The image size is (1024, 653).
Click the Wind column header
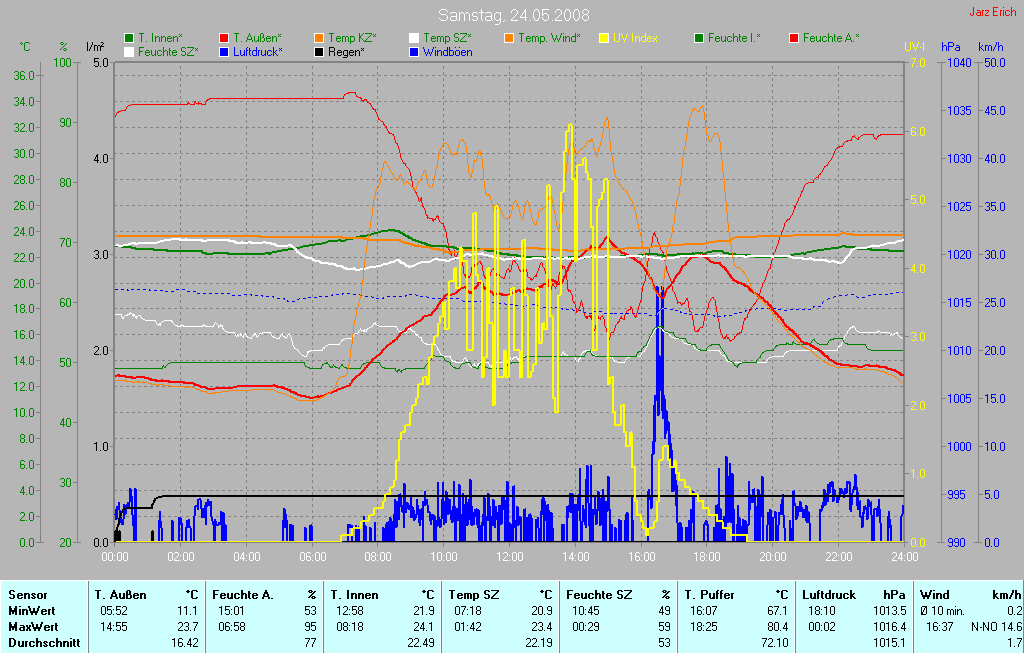934,595
